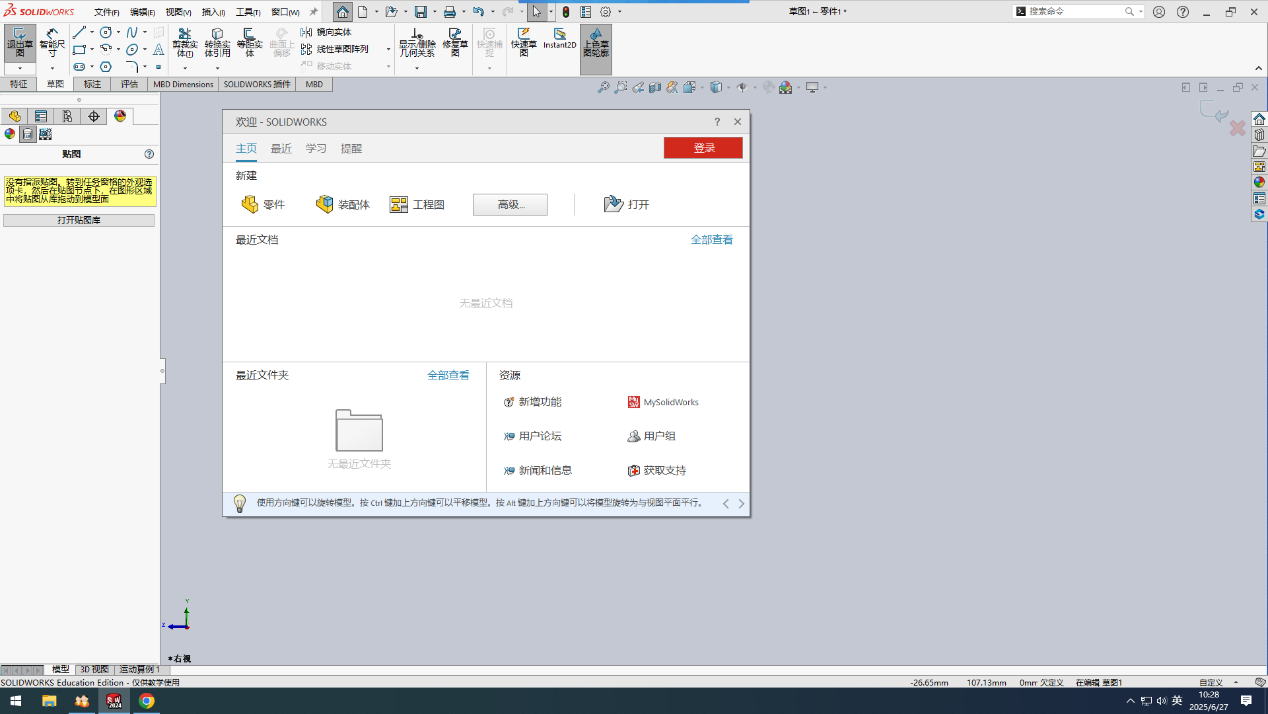Click the 搜索命令 search input field
Image resolution: width=1268 pixels, height=714 pixels.
(1075, 12)
